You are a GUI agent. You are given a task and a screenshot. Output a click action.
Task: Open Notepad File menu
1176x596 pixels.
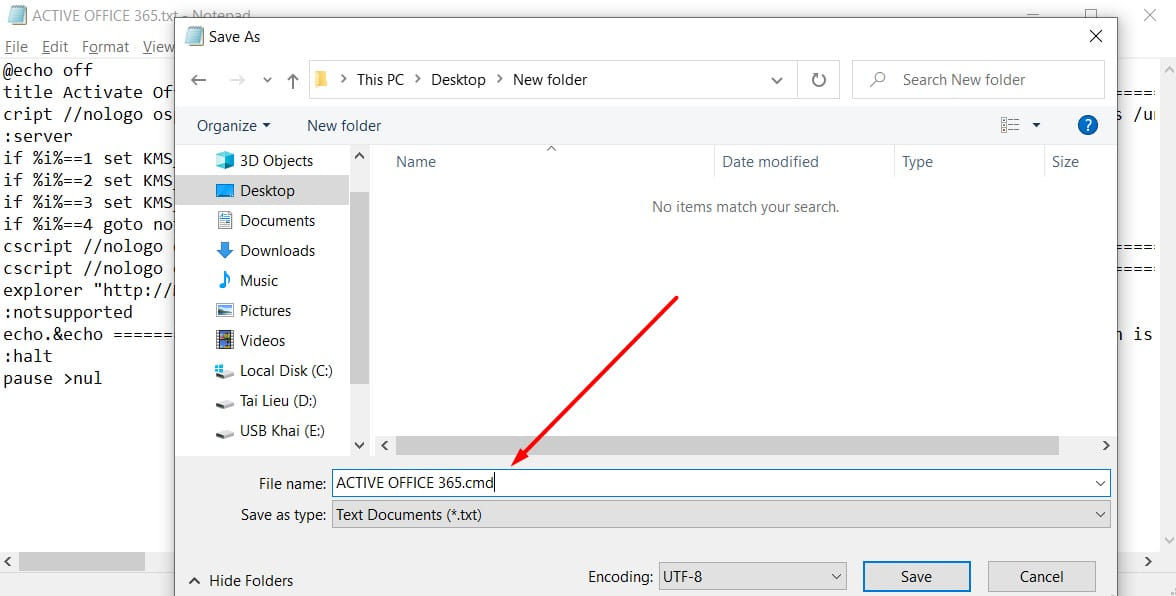click(x=16, y=47)
